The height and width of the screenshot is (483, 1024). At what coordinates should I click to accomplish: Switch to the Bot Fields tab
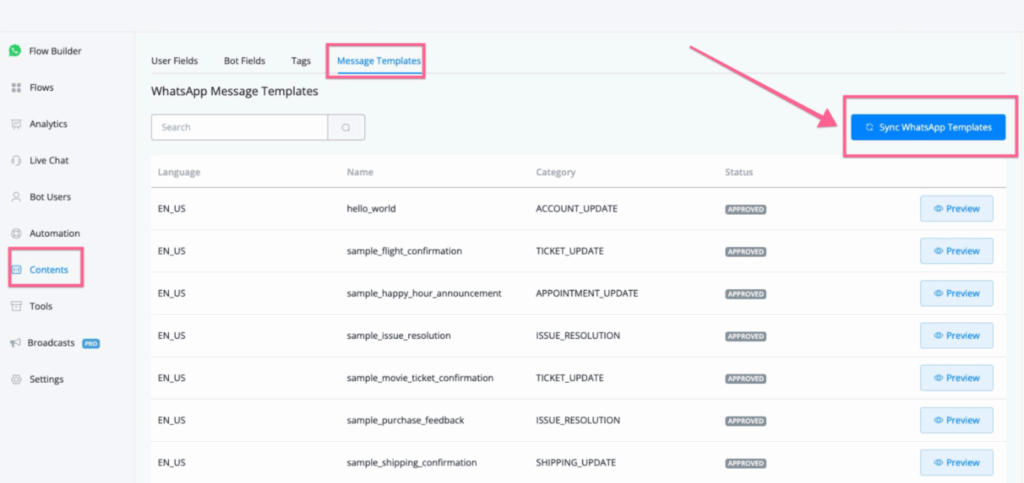[244, 61]
